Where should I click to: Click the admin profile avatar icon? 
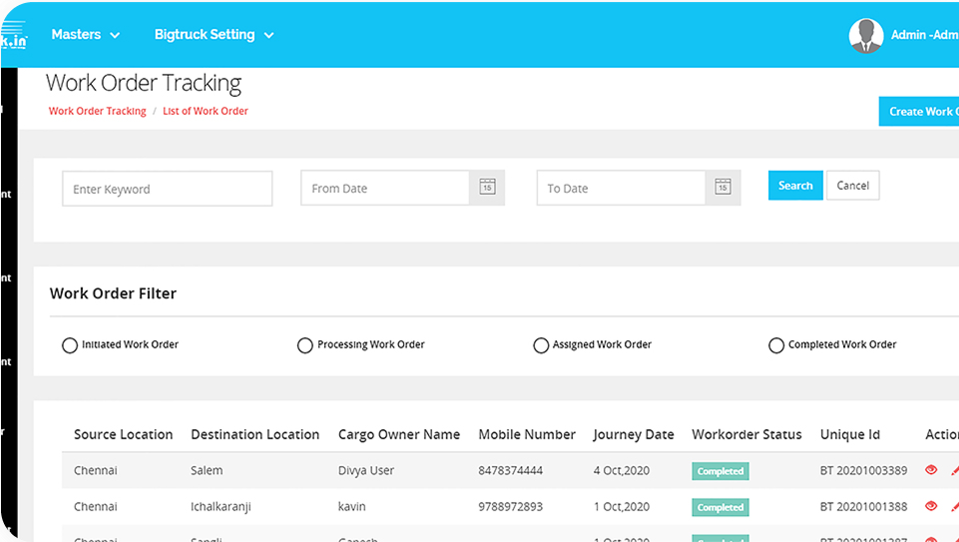(x=865, y=35)
